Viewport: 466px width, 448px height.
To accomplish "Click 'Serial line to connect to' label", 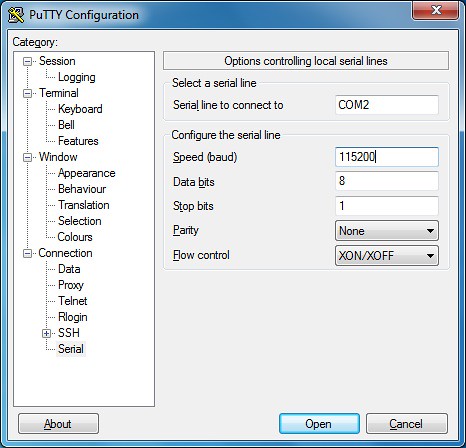I will coord(228,105).
